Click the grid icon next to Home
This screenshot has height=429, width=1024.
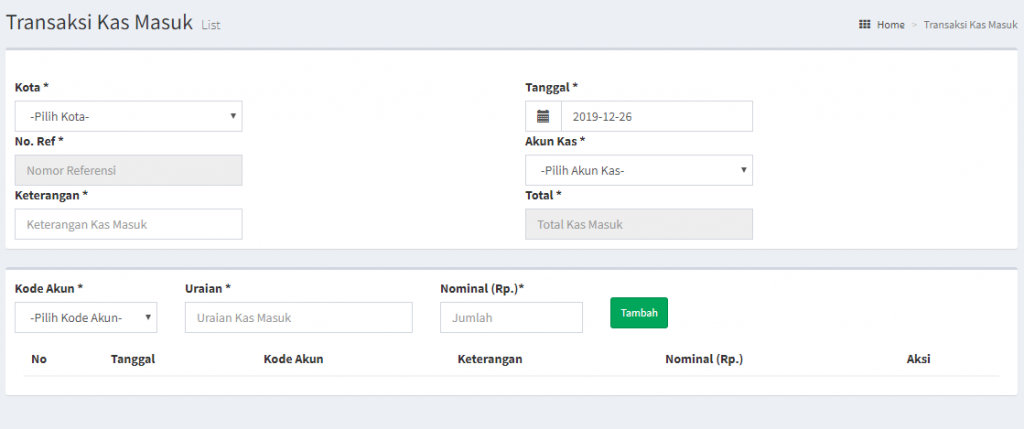tap(864, 25)
